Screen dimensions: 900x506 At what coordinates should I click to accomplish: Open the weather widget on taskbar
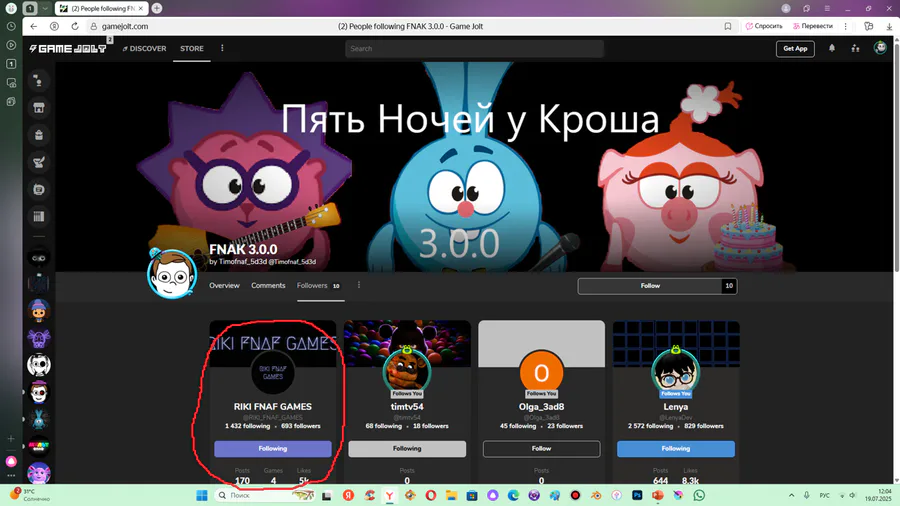point(30,495)
